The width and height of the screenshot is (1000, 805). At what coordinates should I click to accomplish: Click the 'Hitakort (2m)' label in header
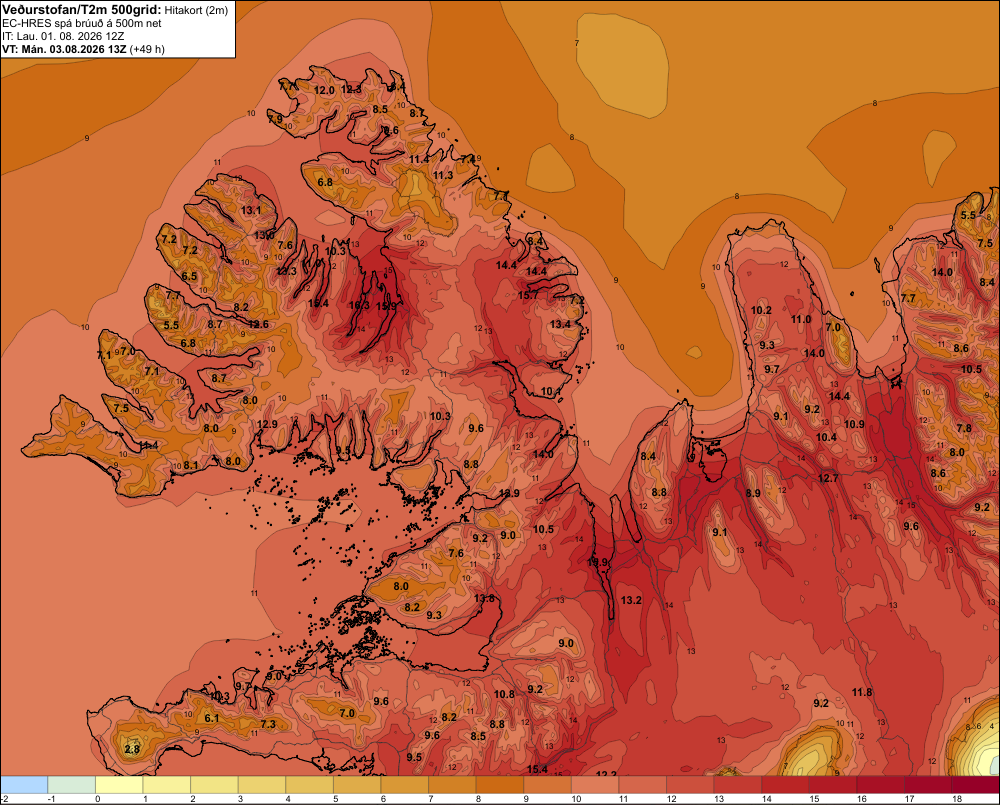click(196, 10)
